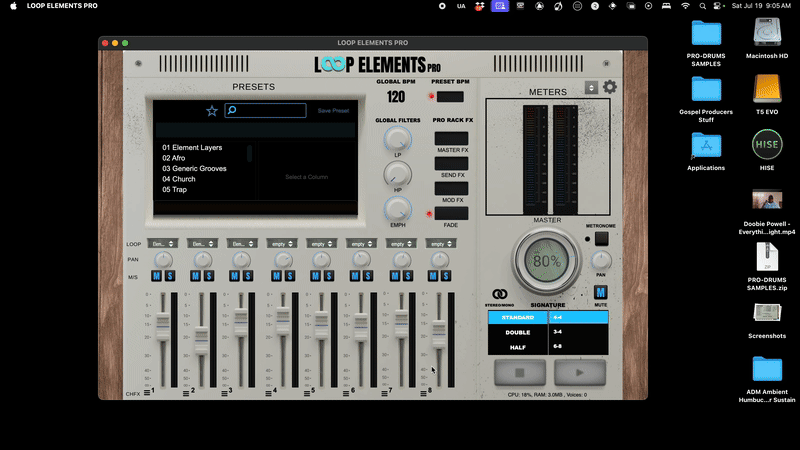
Task: Open PRO-DRUMS SAMPLES.zip file
Action: 767,257
